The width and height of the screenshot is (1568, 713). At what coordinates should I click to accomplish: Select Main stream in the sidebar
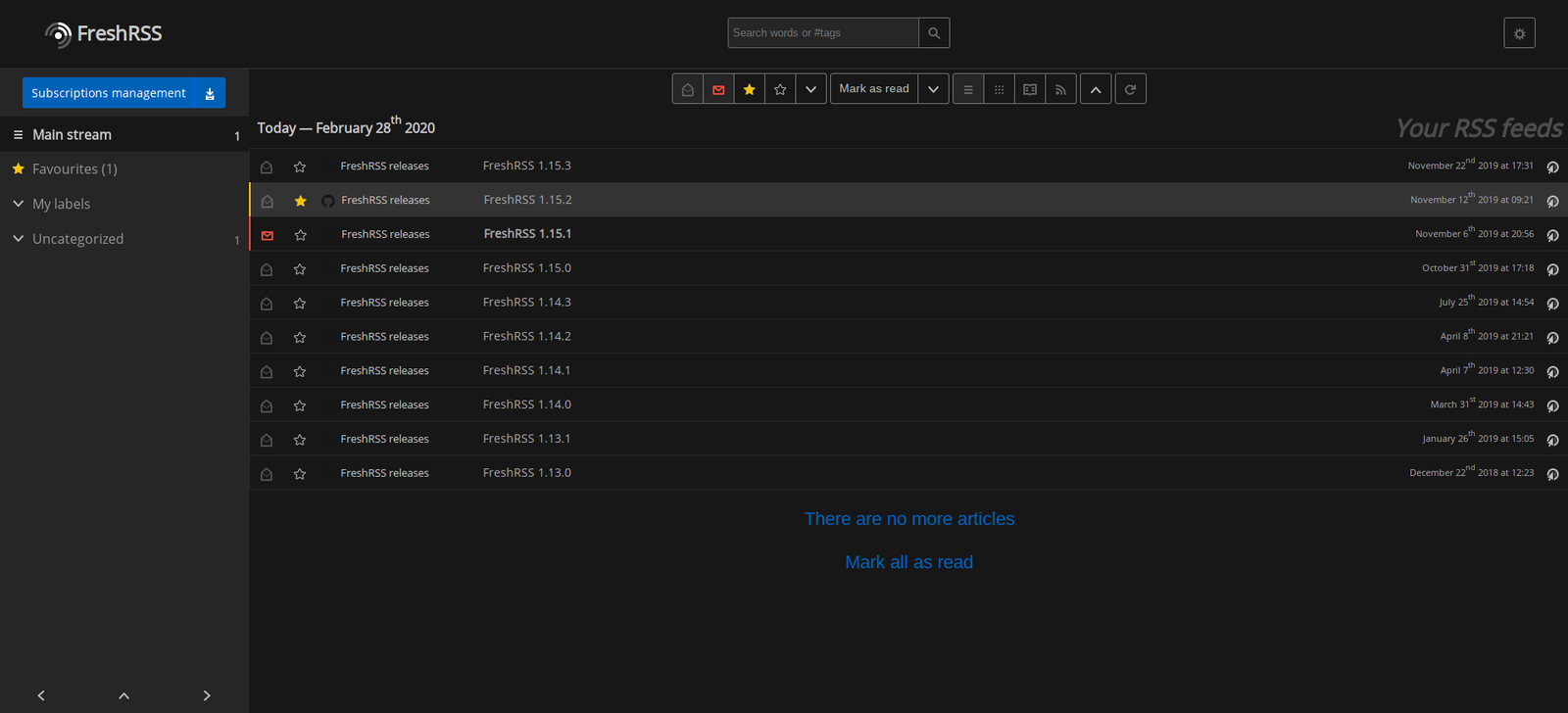72,135
